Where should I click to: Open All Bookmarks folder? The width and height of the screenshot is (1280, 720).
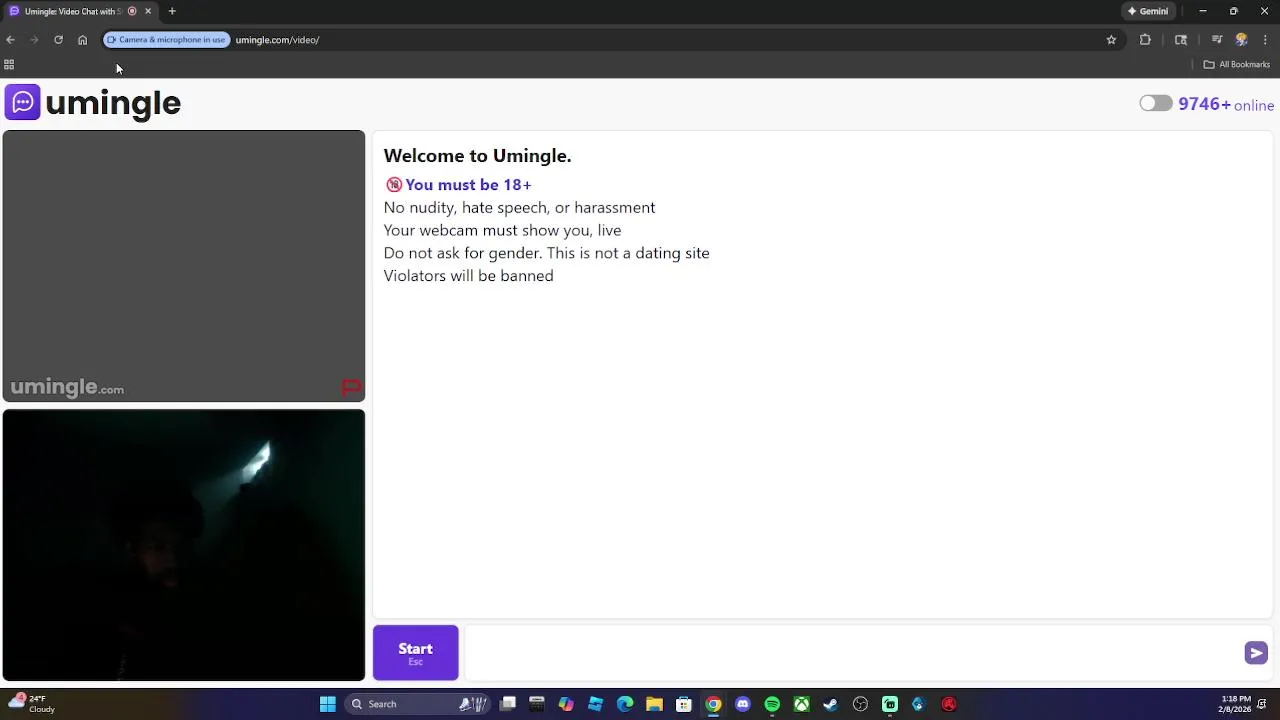coord(1237,64)
